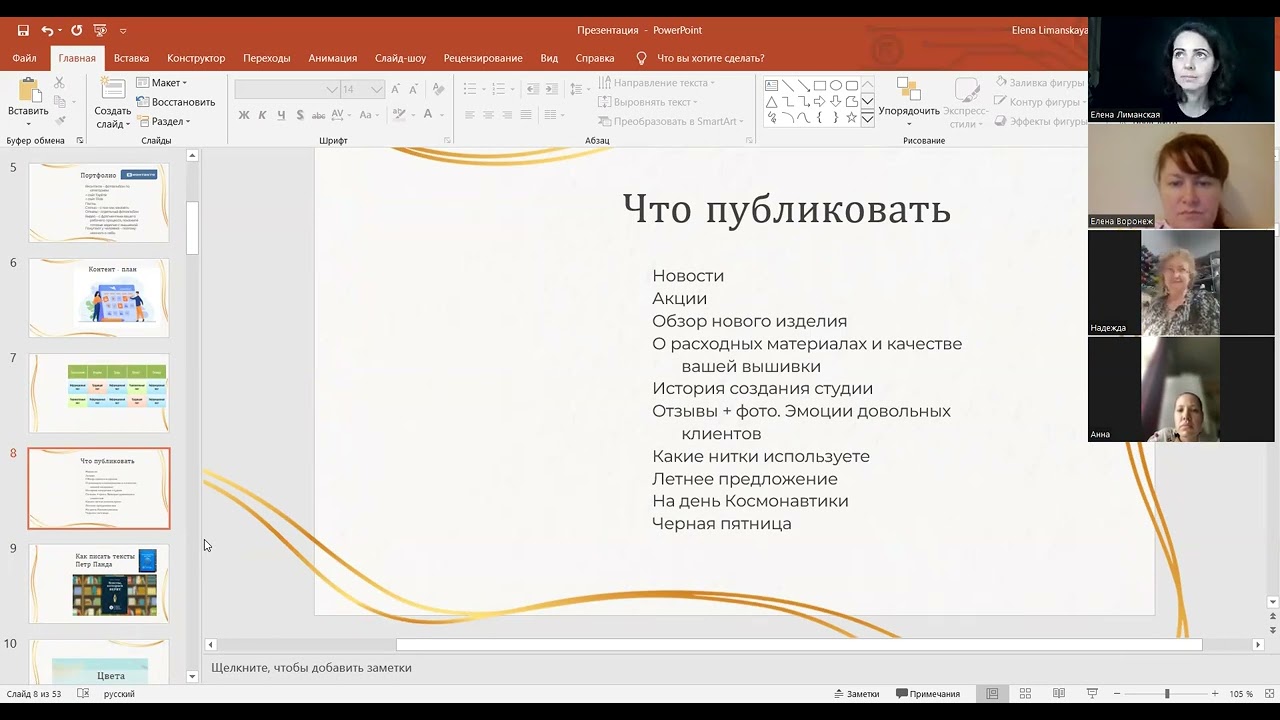Open the Рецензирование tab
Image resolution: width=1280 pixels, height=720 pixels.
pyautogui.click(x=483, y=58)
